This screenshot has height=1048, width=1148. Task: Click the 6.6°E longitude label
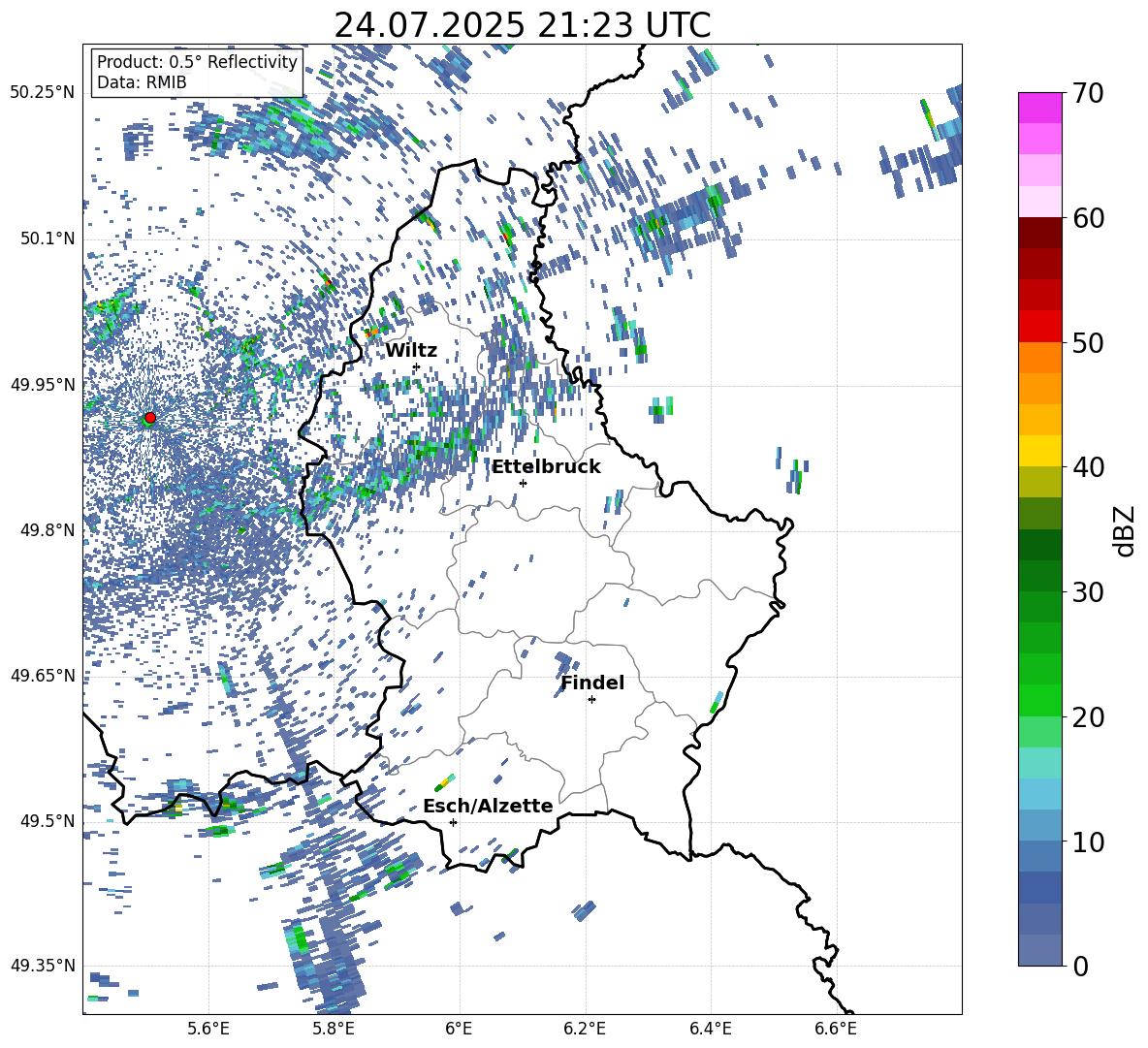836,1029
